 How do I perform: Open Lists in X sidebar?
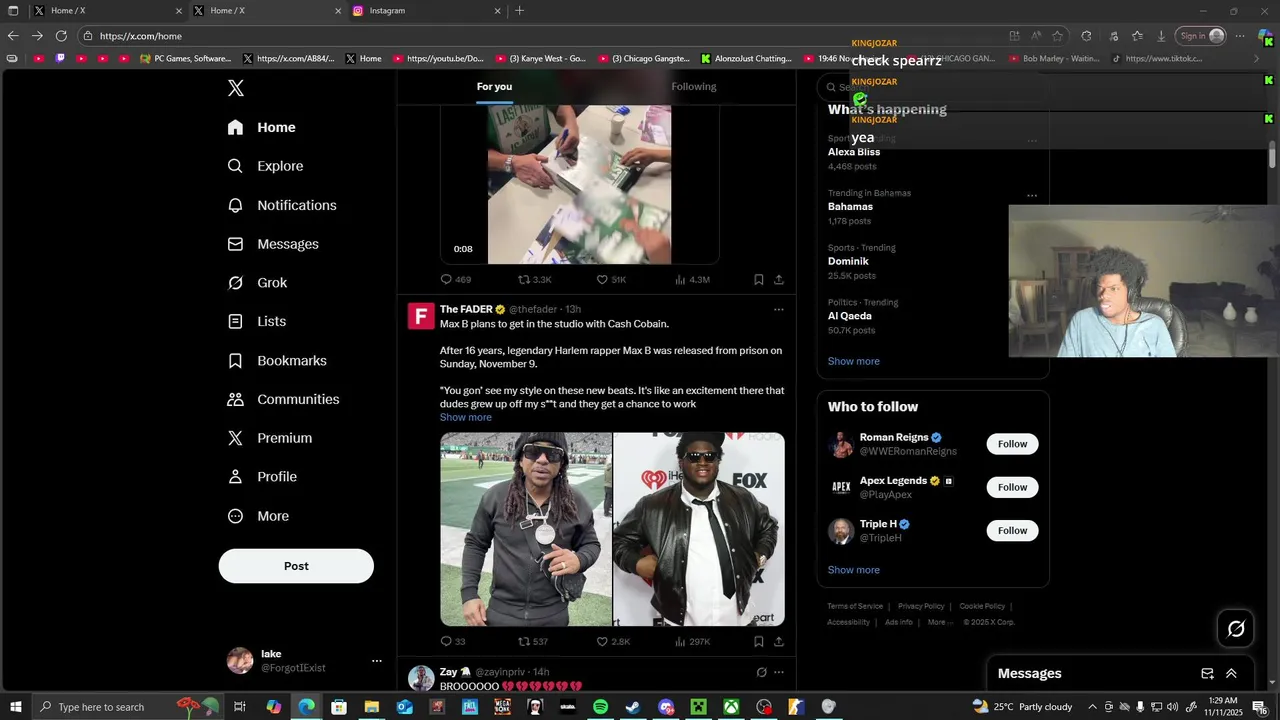[x=257, y=321]
